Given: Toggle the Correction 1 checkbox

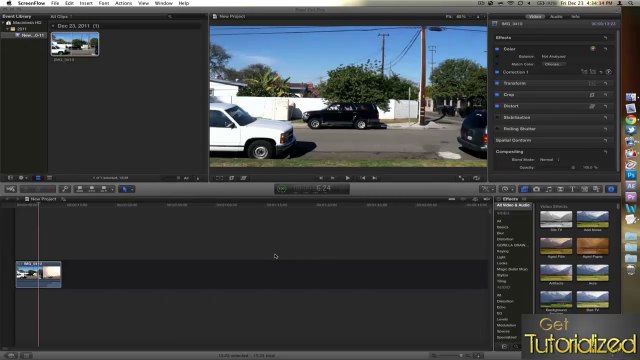Looking at the screenshot, I should pyautogui.click(x=497, y=72).
